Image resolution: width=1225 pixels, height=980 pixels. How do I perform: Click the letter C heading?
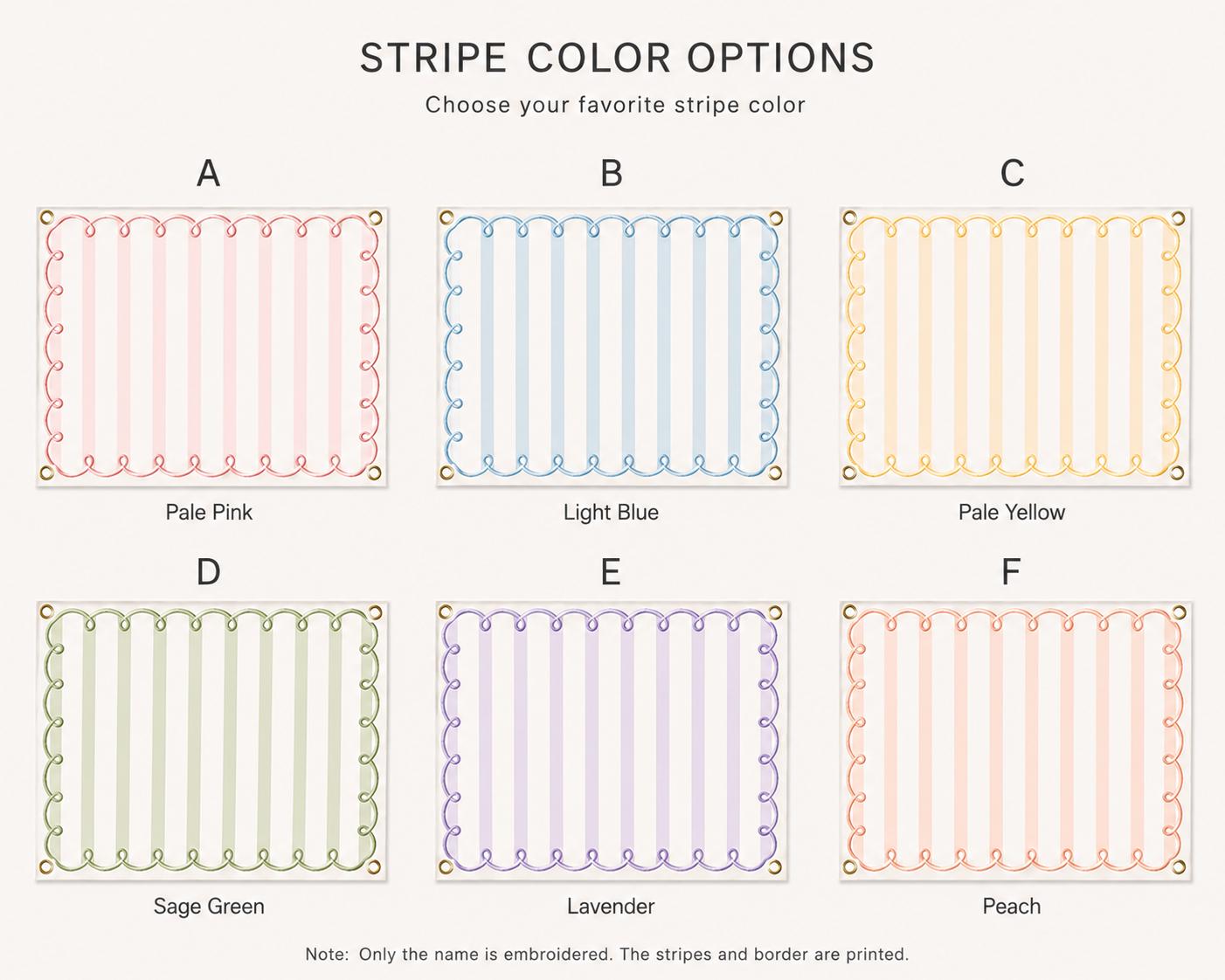click(x=1012, y=173)
